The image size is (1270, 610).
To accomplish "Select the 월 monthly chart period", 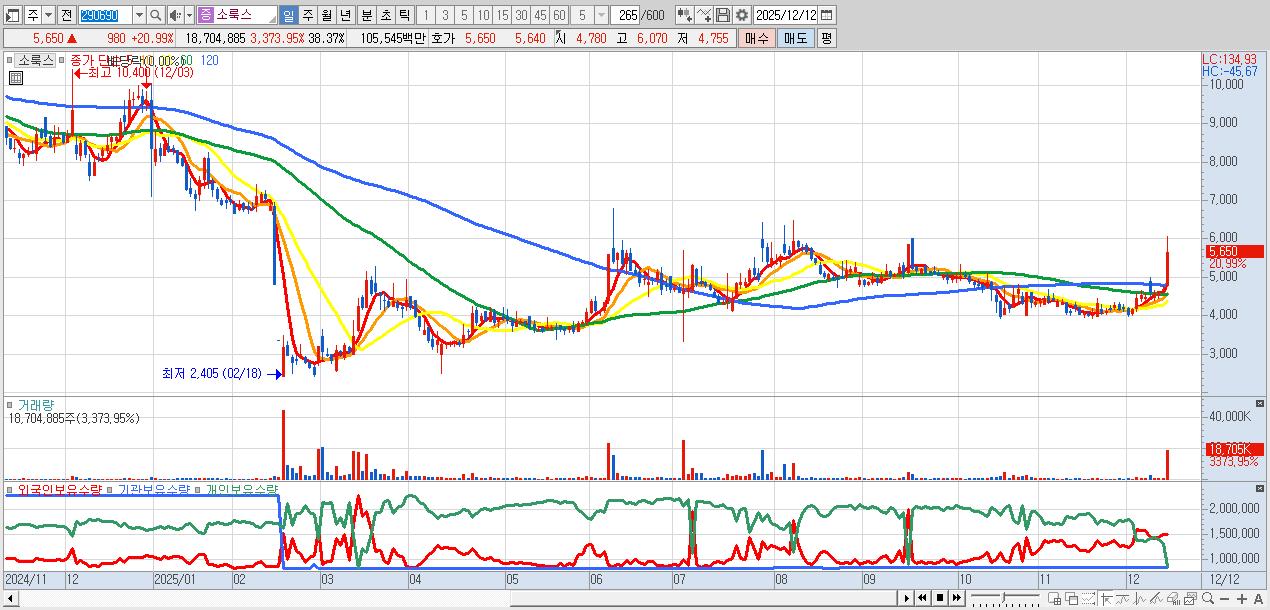I will click(326, 15).
